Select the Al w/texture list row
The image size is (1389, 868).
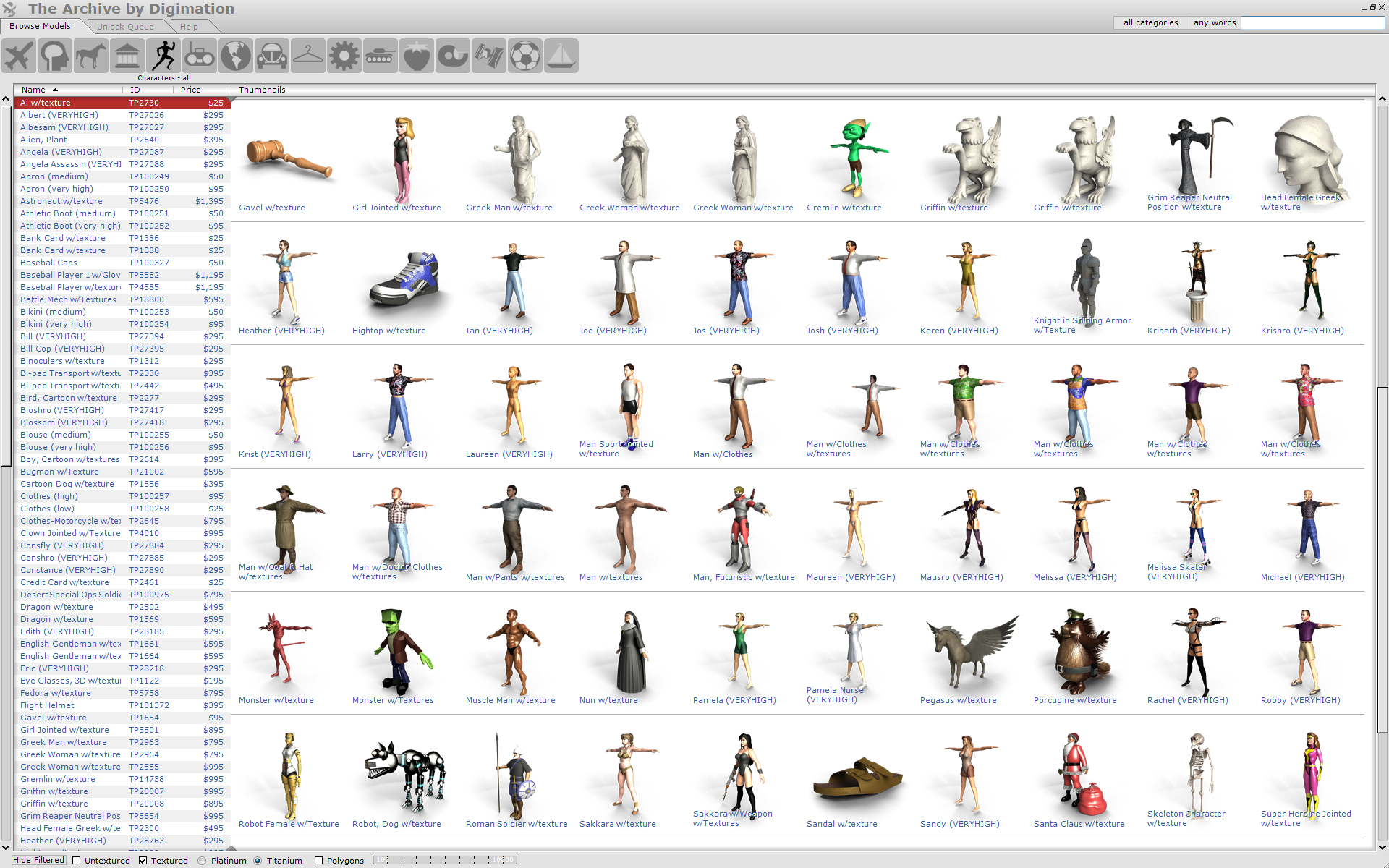(x=122, y=103)
